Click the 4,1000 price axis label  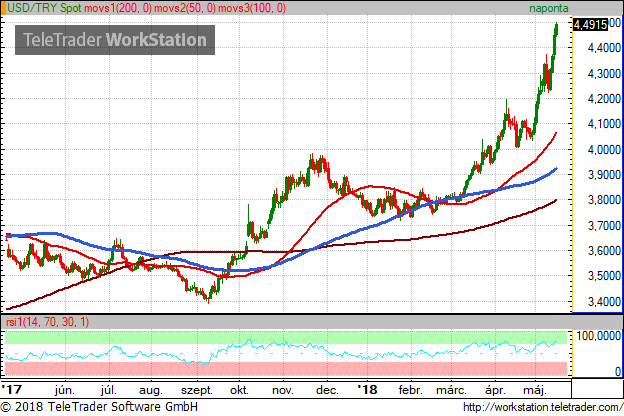[x=604, y=124]
